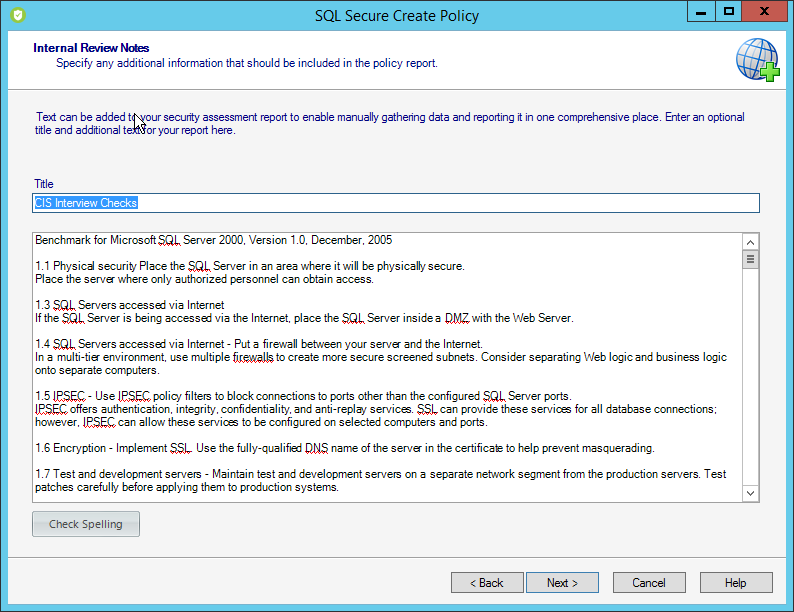Click the '1.7 Test and development servers' line
The height and width of the screenshot is (612, 794).
coord(380,474)
